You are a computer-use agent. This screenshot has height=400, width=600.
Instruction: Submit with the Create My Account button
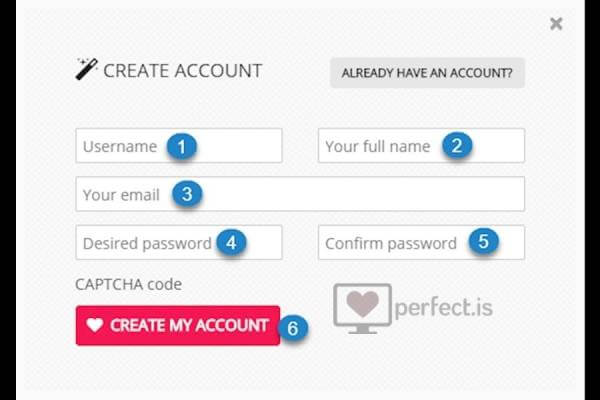point(178,325)
